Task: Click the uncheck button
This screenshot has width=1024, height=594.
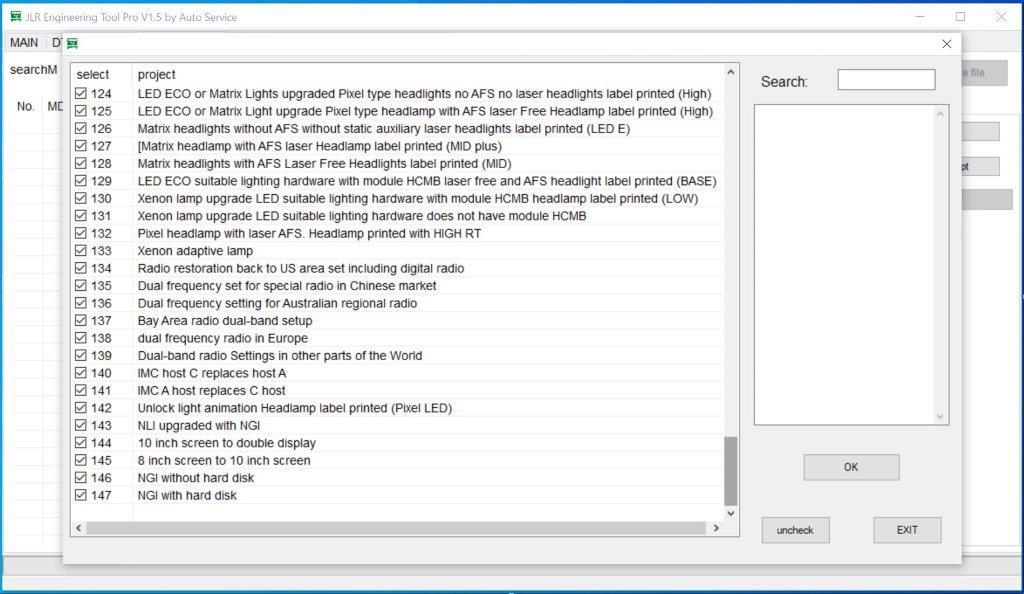Action: (x=795, y=530)
